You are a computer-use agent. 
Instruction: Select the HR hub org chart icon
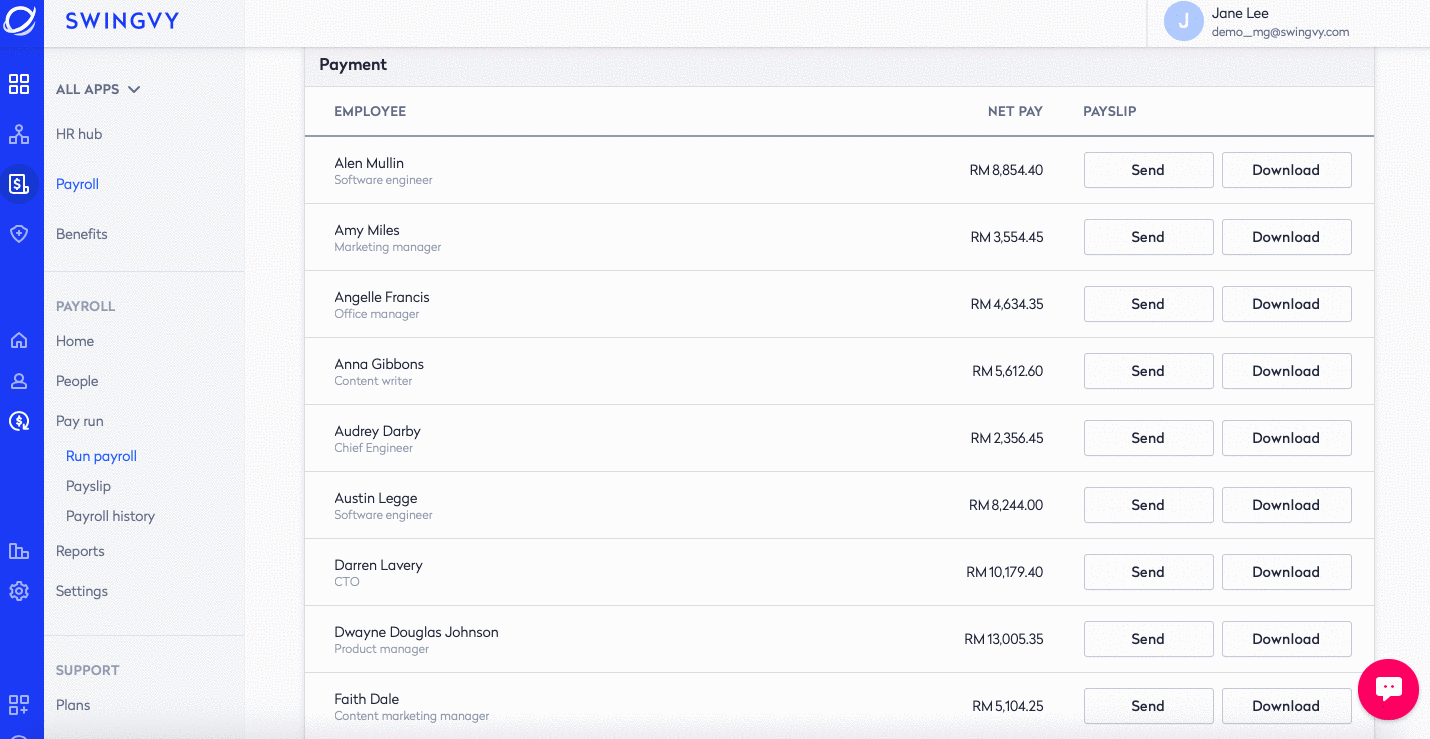tap(19, 134)
